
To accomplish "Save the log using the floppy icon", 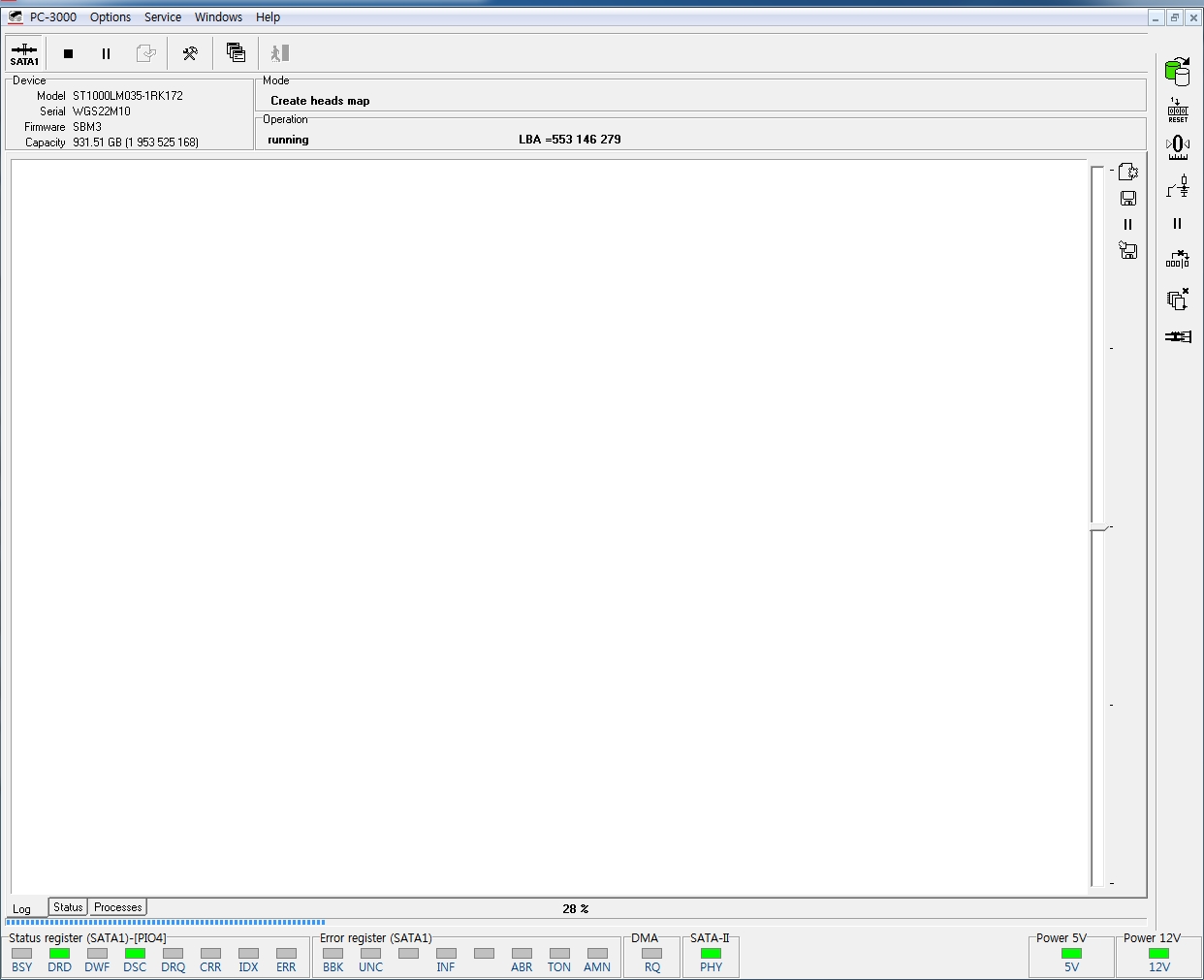I will [x=1127, y=198].
